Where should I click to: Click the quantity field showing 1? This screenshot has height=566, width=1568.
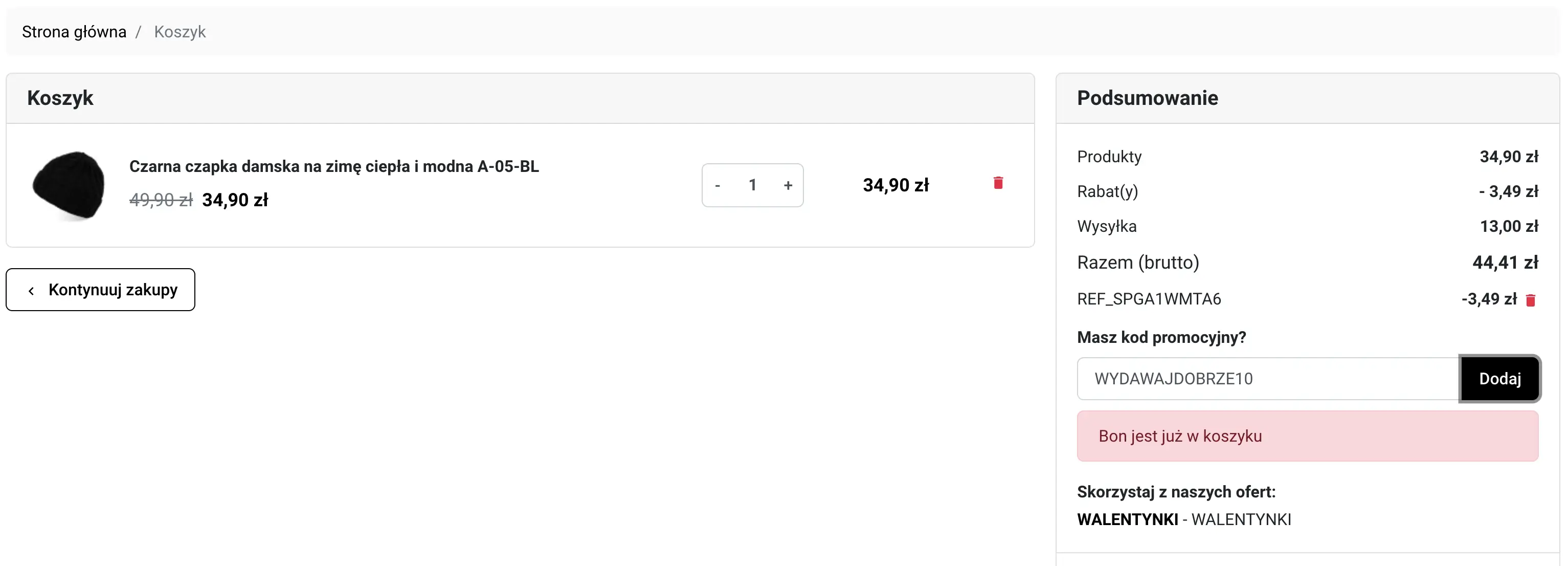[752, 185]
